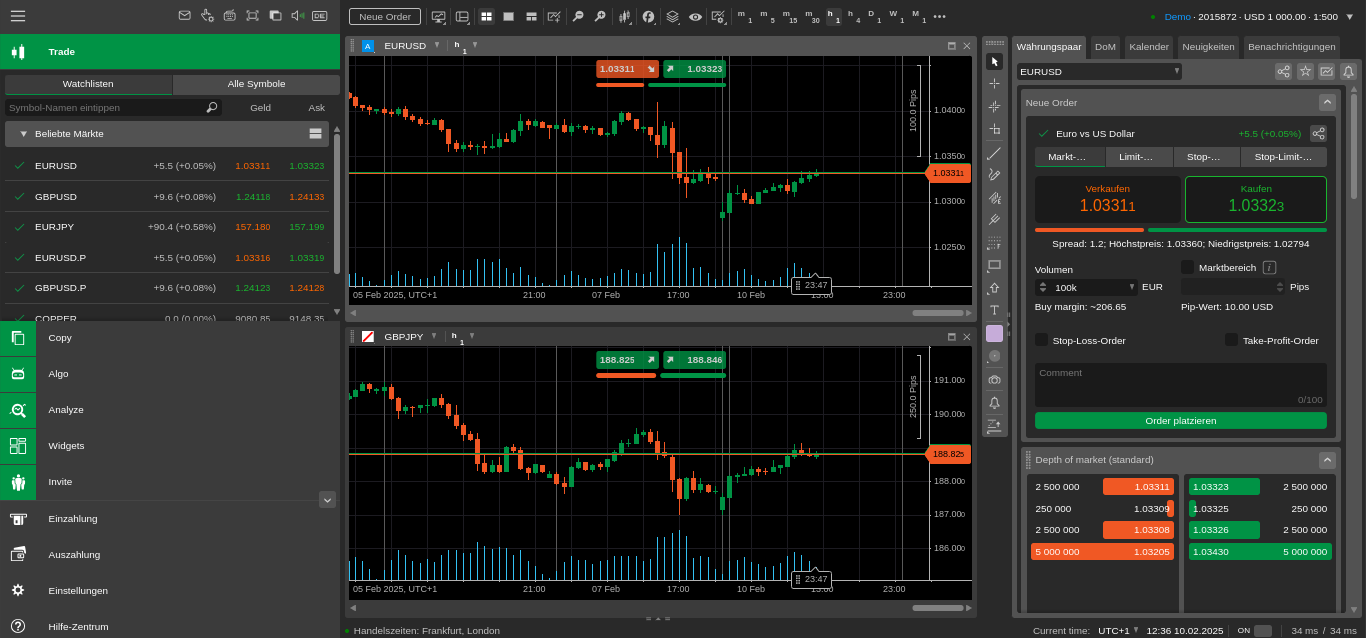
Task: Click the sound volume speaker icon
Action: [297, 16]
